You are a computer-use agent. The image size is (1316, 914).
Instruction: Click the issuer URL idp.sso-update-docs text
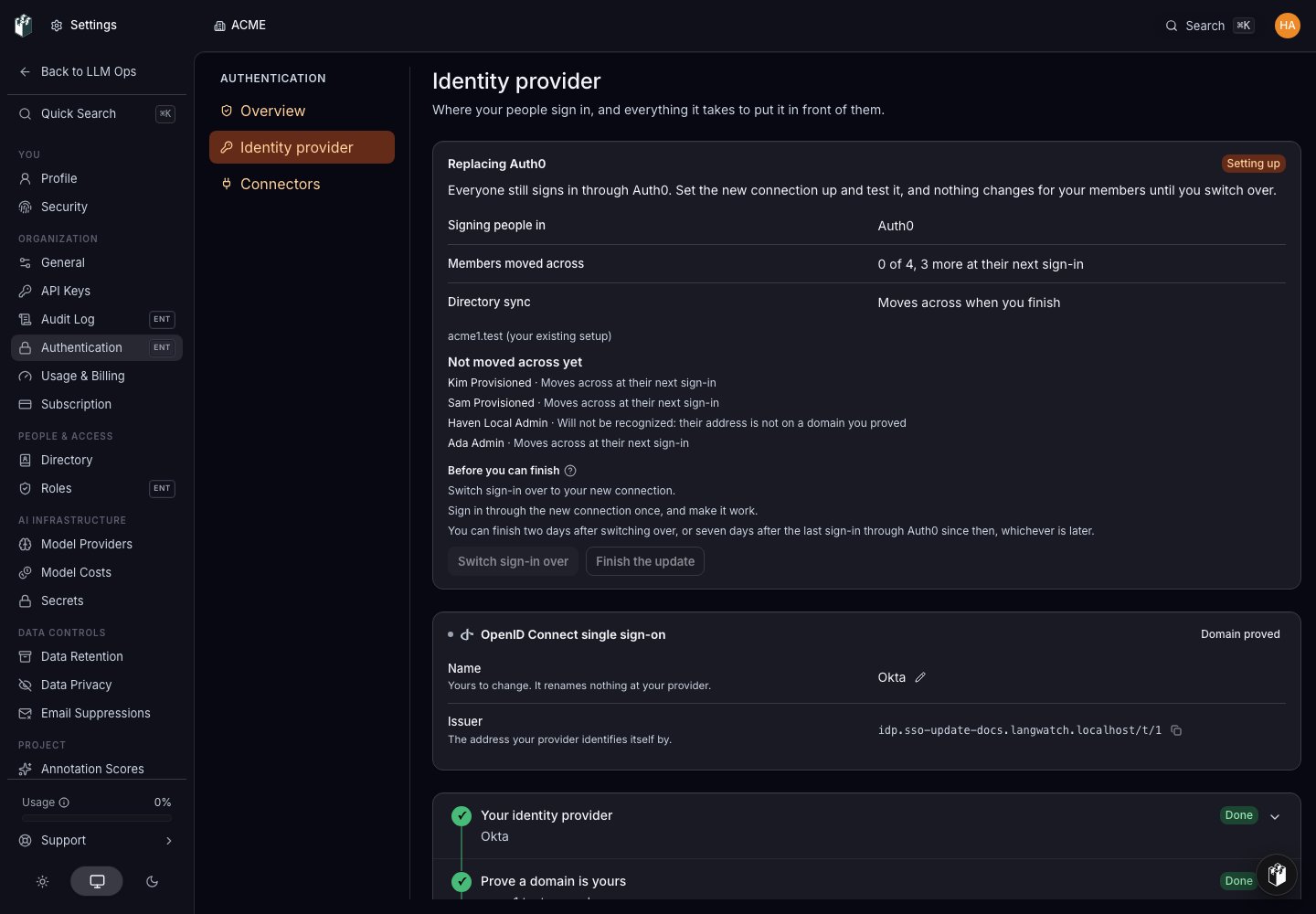point(1020,730)
